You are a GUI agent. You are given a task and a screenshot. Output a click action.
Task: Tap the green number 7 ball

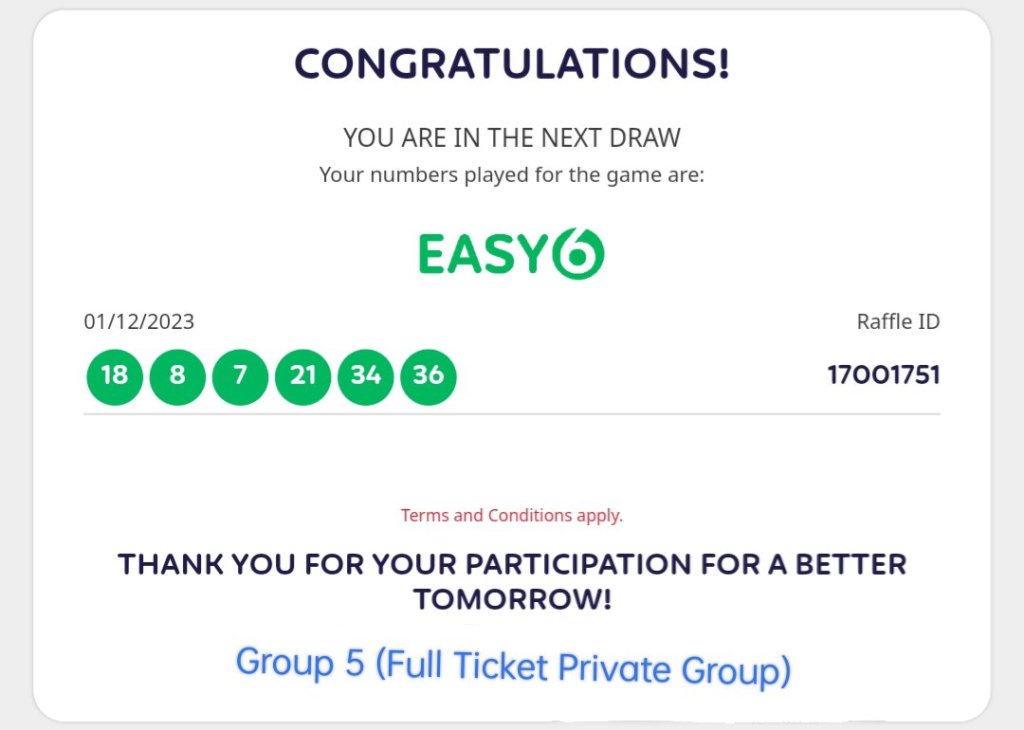point(240,376)
